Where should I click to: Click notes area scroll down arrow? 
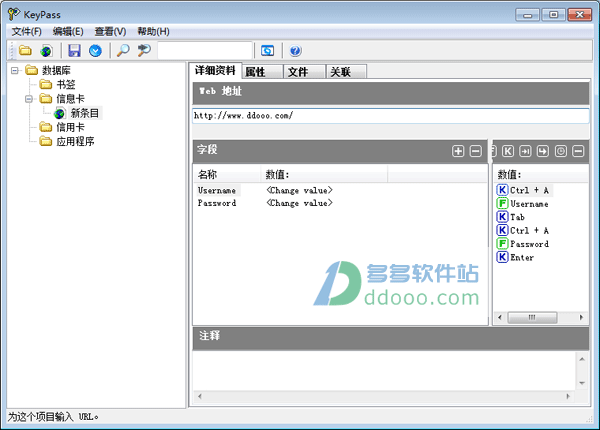(582, 383)
